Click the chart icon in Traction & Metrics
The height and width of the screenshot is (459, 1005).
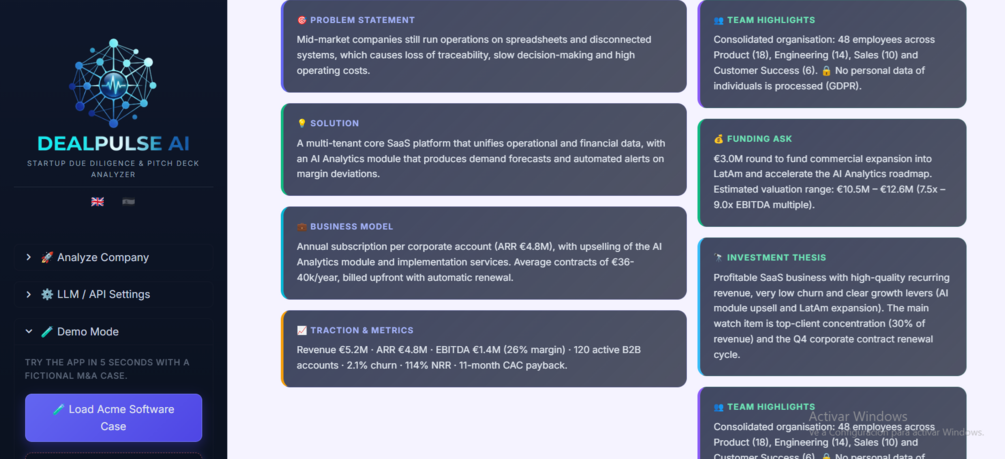[302, 330]
